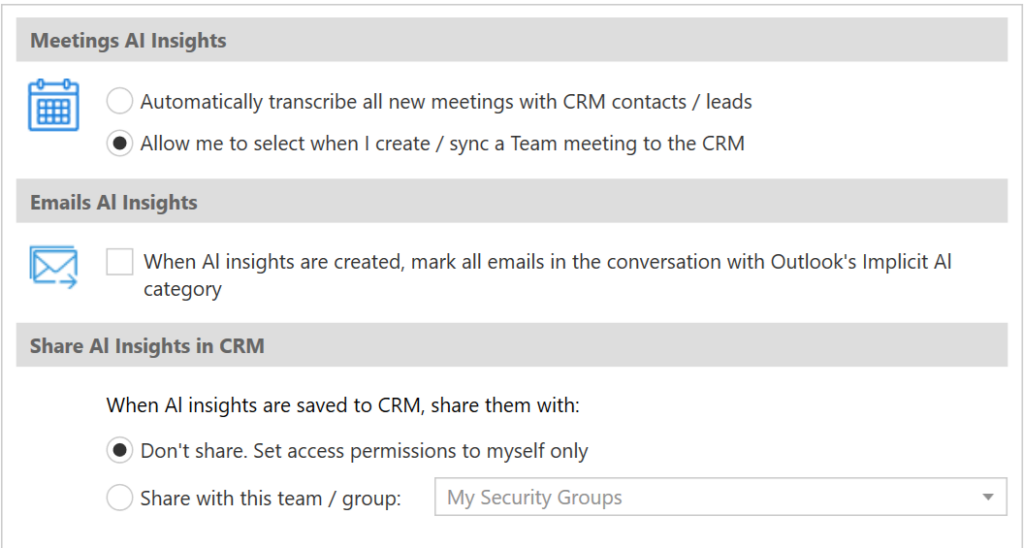Click the arrow on the security groups dropdown
Image resolution: width=1024 pixels, height=548 pixels.
tap(988, 497)
